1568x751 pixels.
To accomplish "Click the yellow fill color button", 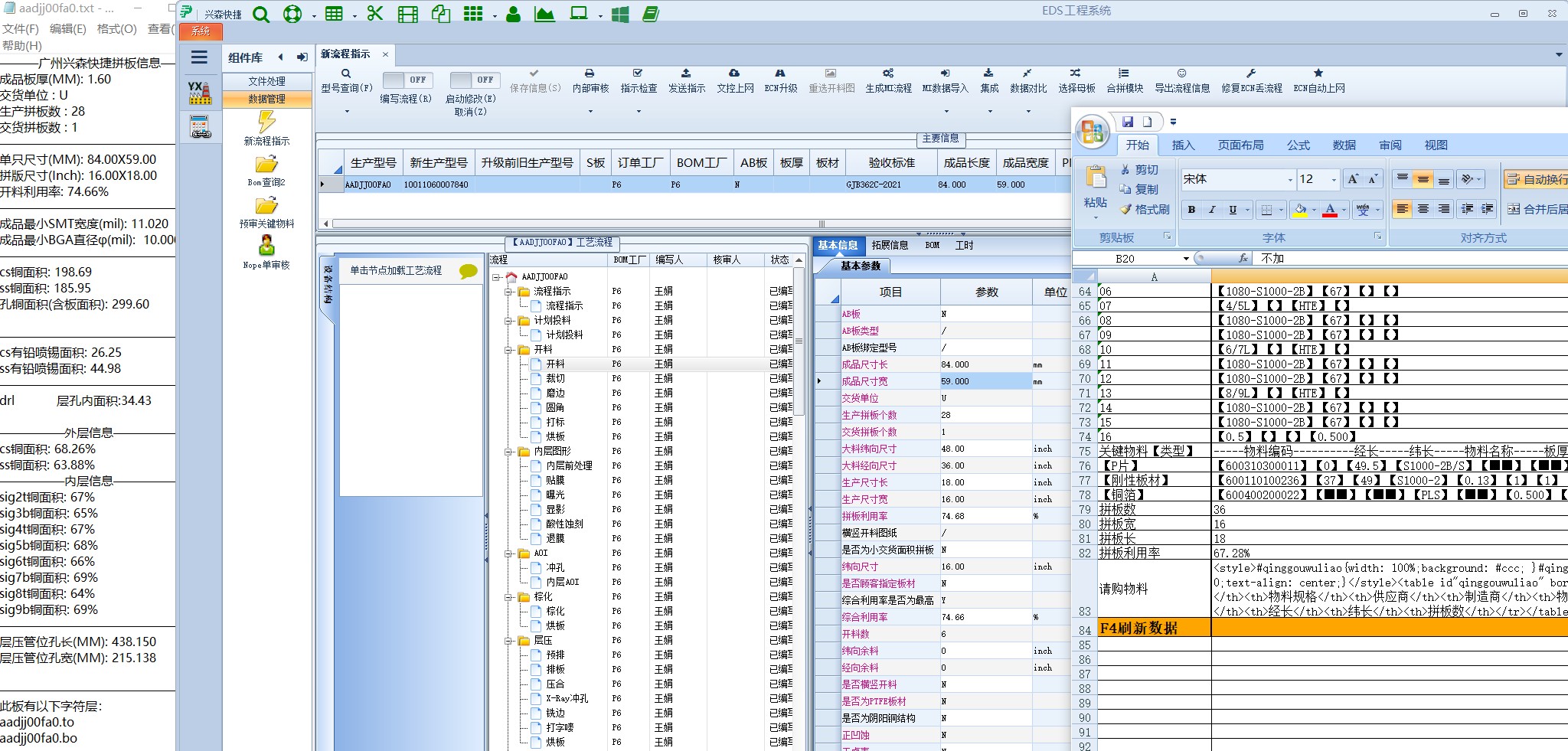I will coord(1299,210).
